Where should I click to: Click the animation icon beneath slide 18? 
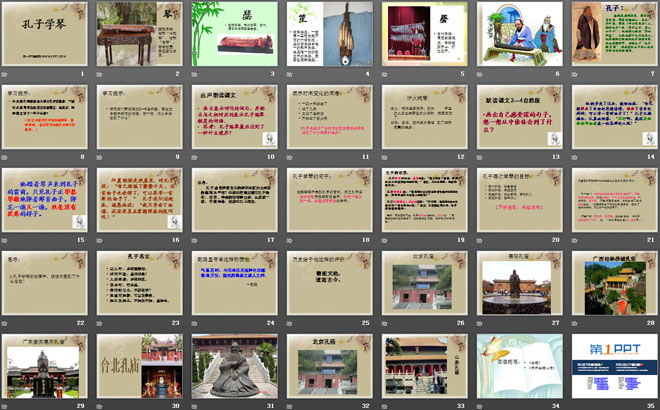tap(290, 240)
